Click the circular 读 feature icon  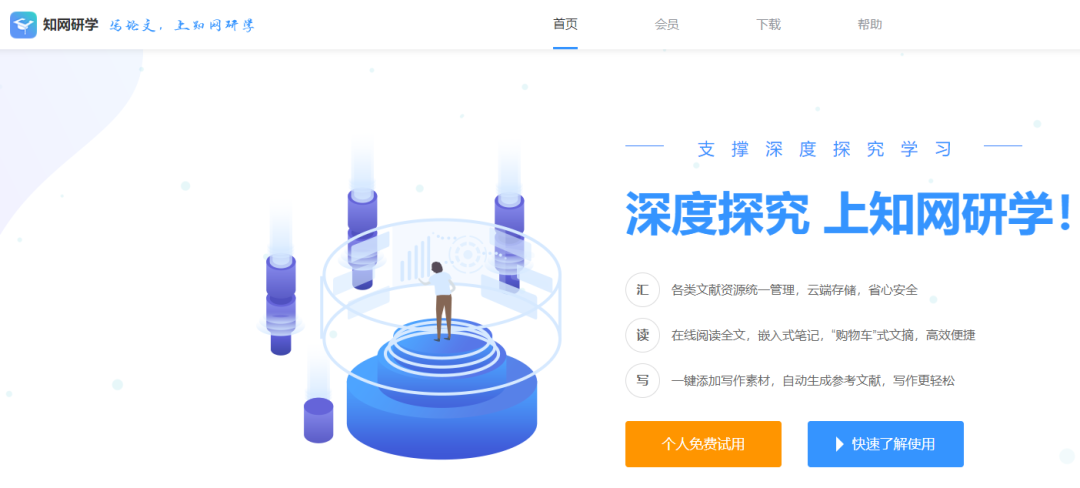click(643, 335)
